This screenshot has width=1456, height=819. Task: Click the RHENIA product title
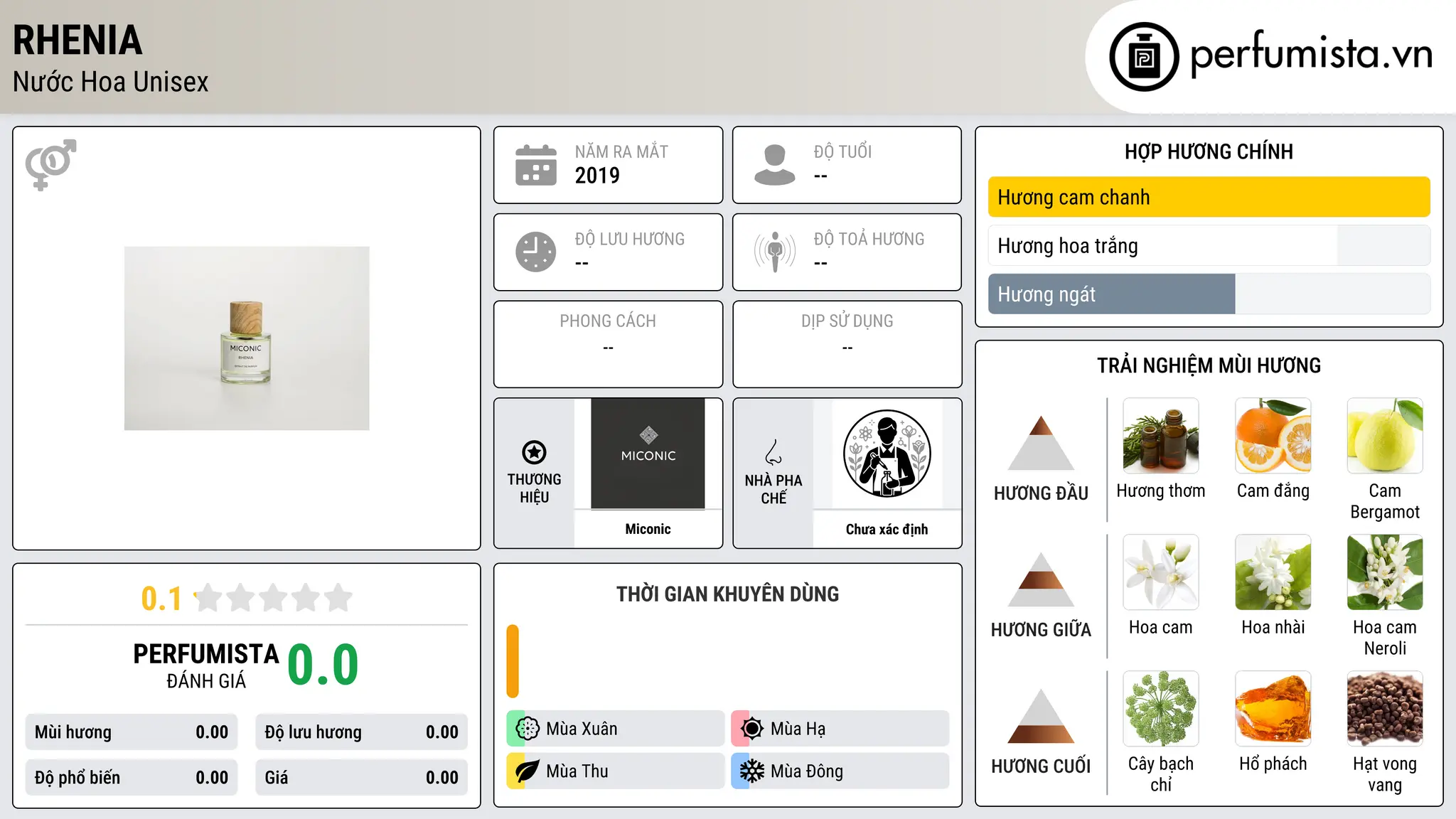77,41
